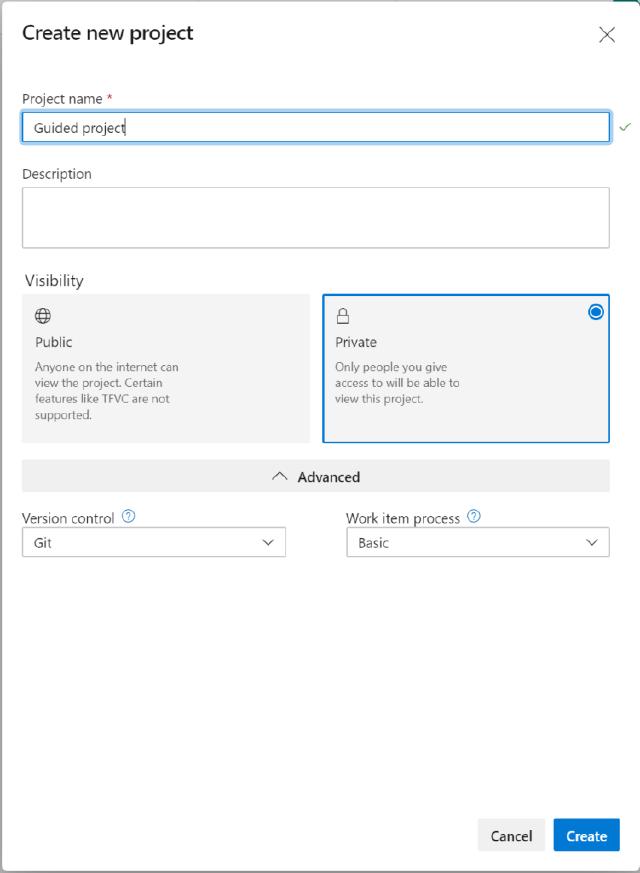
Task: Click the Version control dropdown arrow
Action: (x=268, y=542)
